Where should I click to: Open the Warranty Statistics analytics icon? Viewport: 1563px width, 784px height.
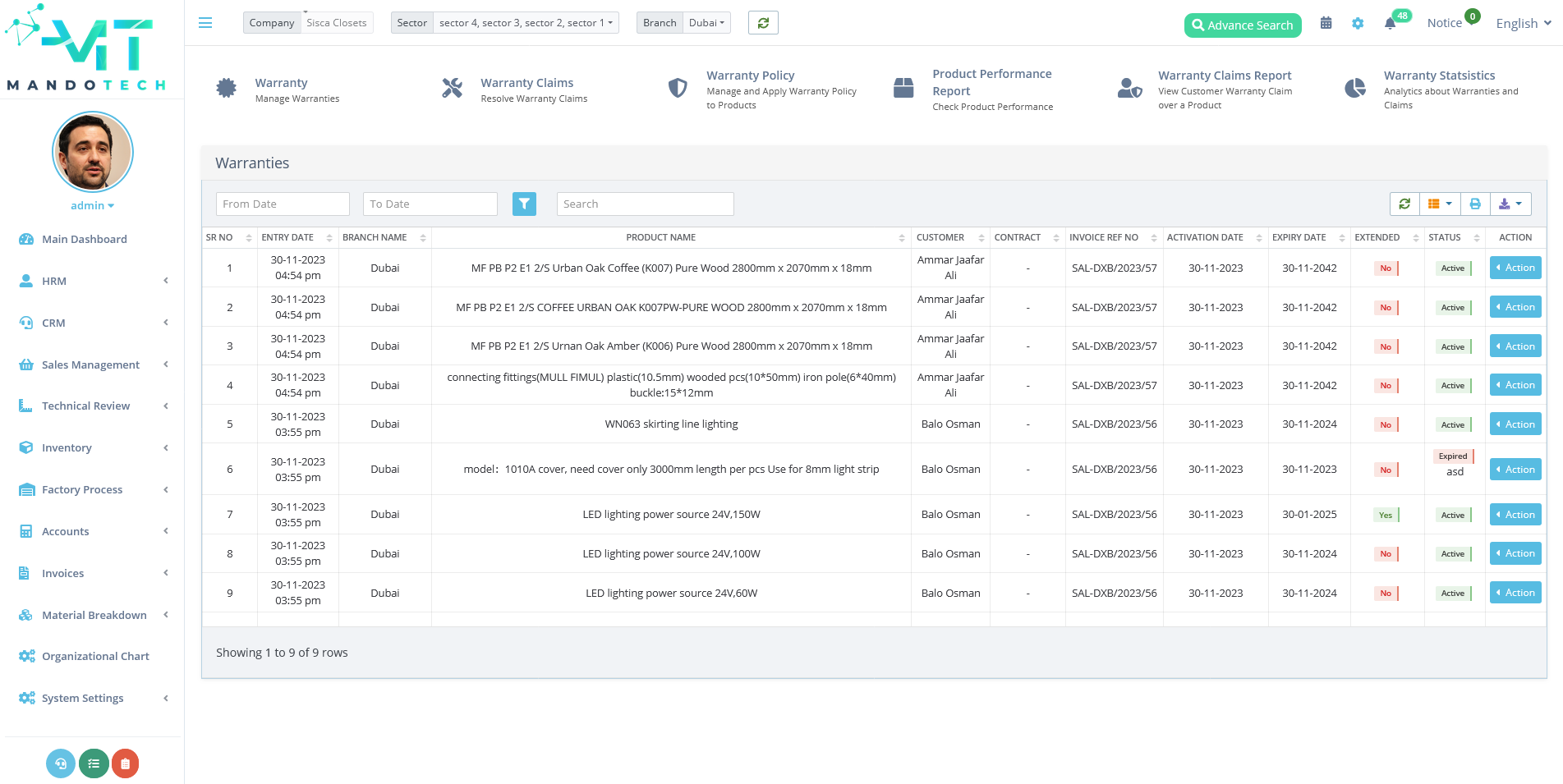(x=1354, y=88)
